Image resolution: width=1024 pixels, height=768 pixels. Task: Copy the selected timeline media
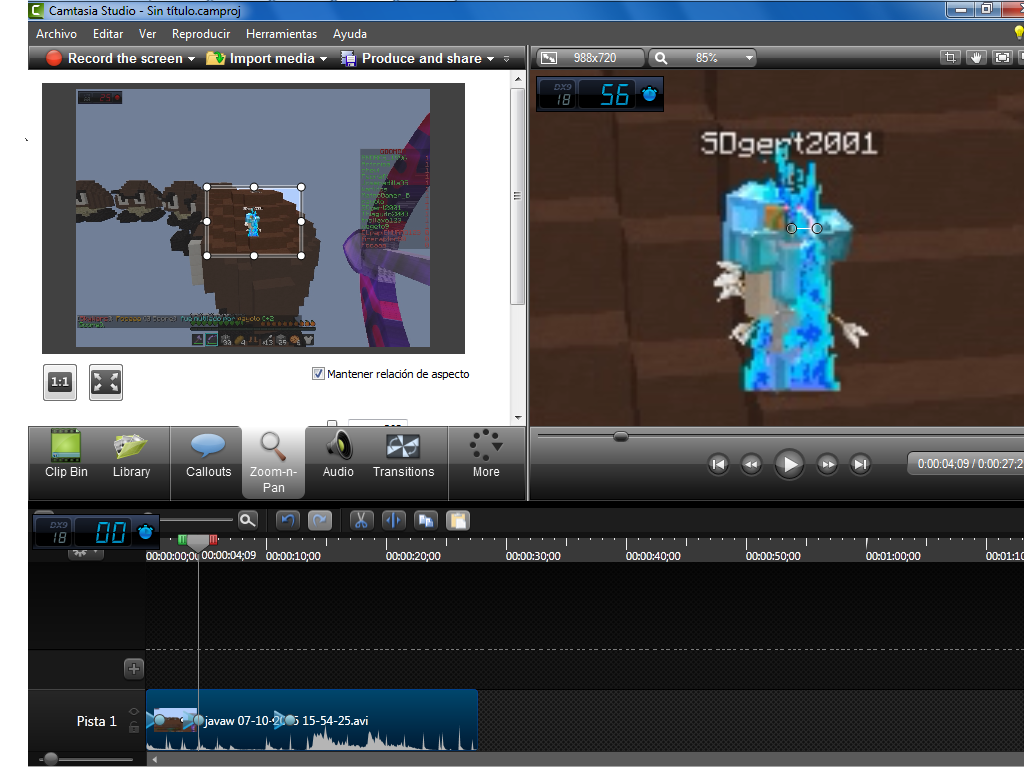426,520
